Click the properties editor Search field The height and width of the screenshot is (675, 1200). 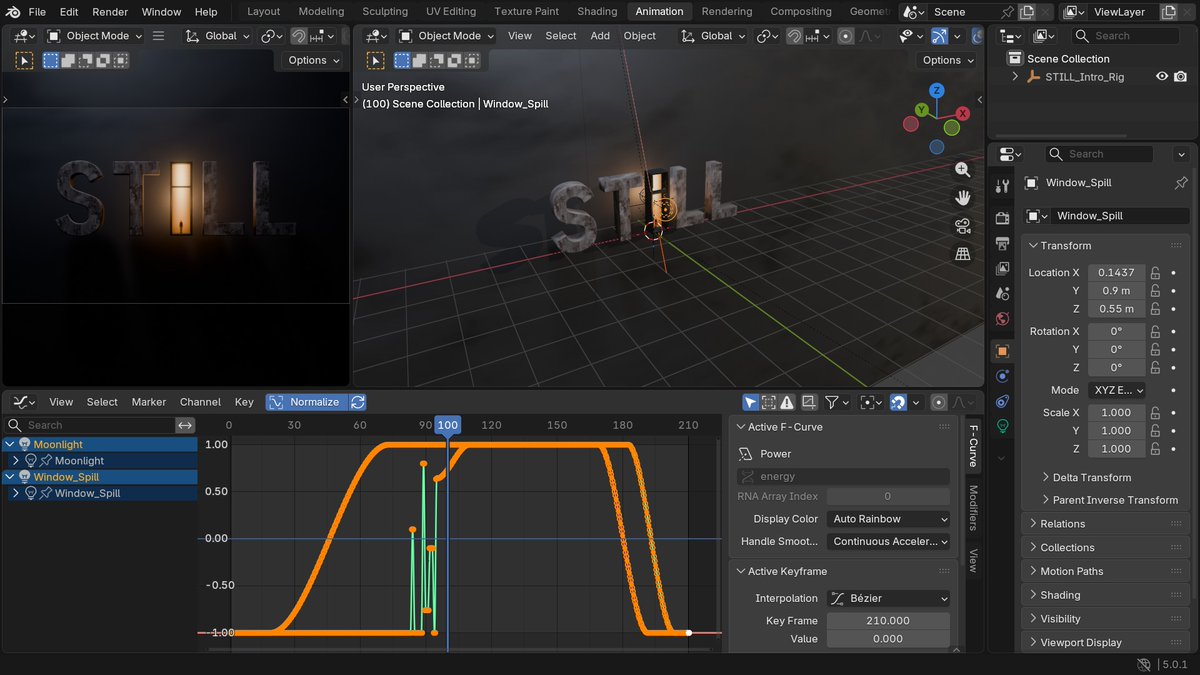(x=1098, y=154)
